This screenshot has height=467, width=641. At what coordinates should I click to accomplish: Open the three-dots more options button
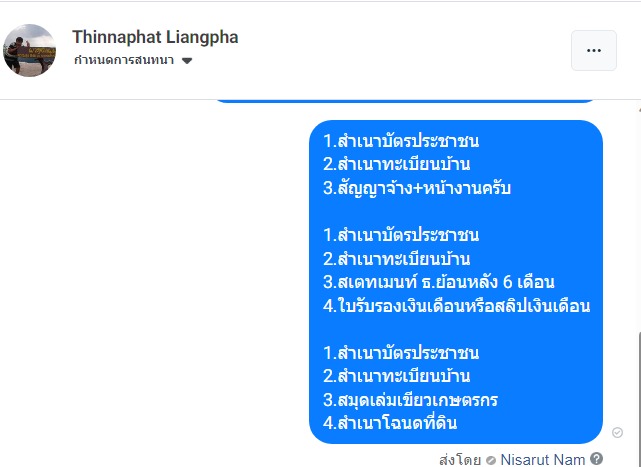pyautogui.click(x=594, y=50)
